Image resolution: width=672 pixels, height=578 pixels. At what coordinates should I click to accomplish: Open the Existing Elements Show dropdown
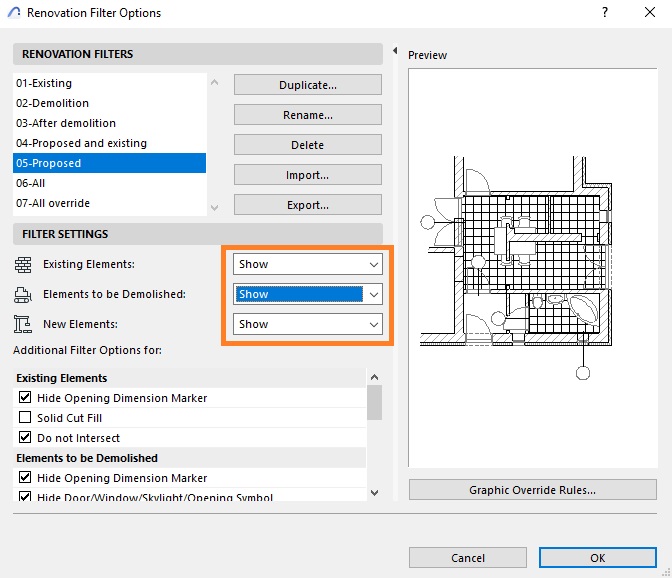point(308,264)
